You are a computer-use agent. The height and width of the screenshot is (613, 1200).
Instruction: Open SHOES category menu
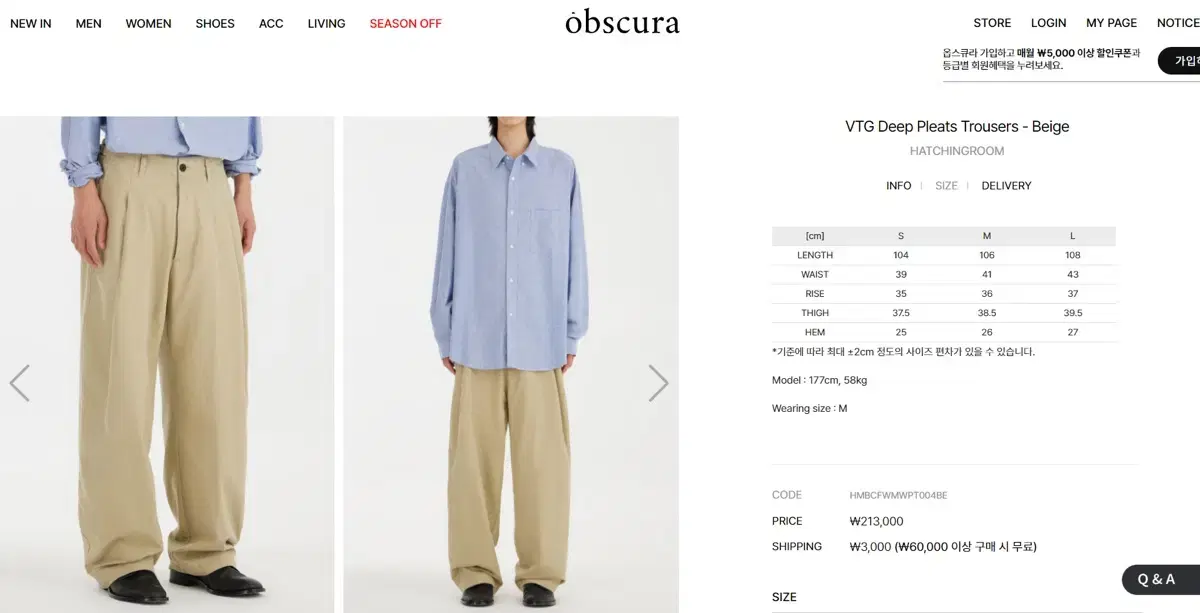point(215,23)
